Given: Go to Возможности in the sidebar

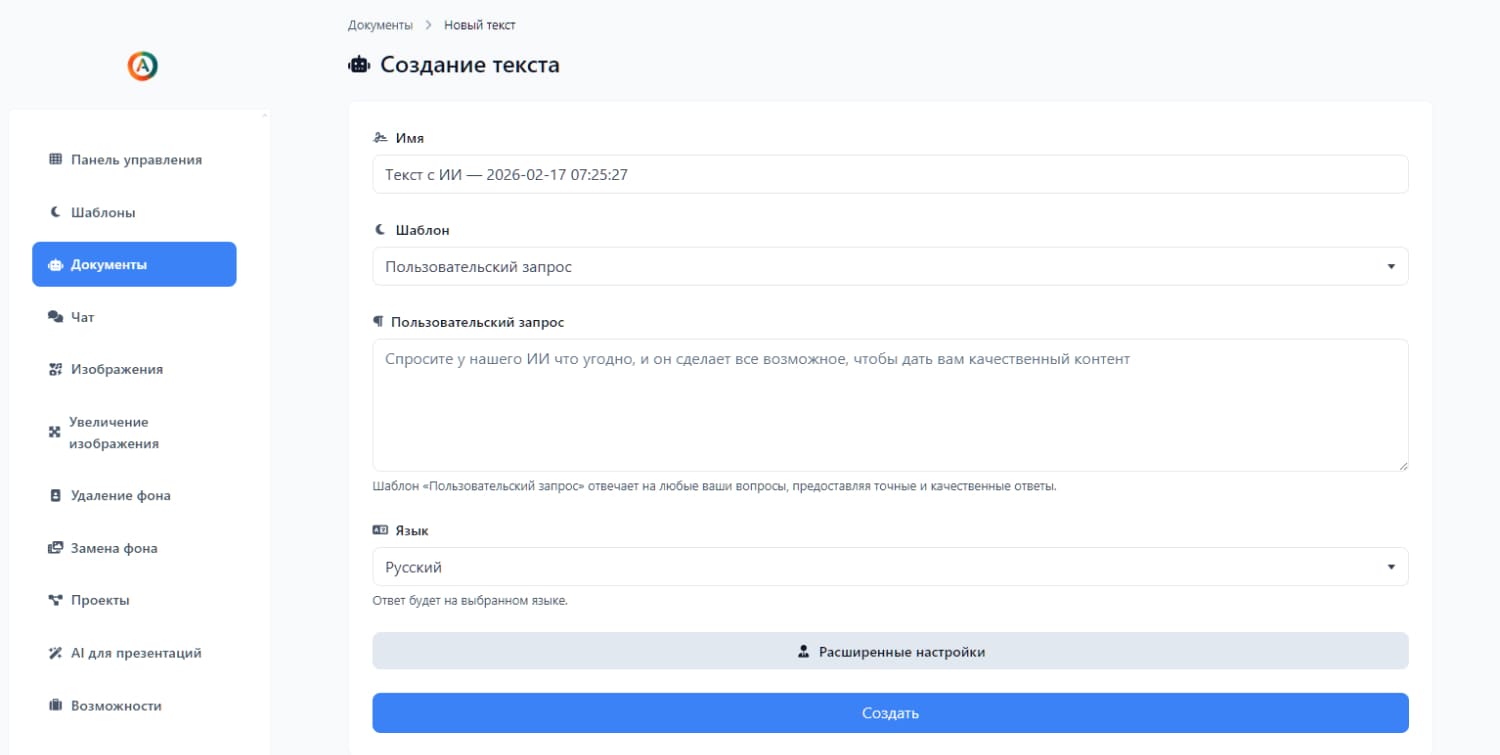Looking at the screenshot, I should pyautogui.click(x=115, y=706).
